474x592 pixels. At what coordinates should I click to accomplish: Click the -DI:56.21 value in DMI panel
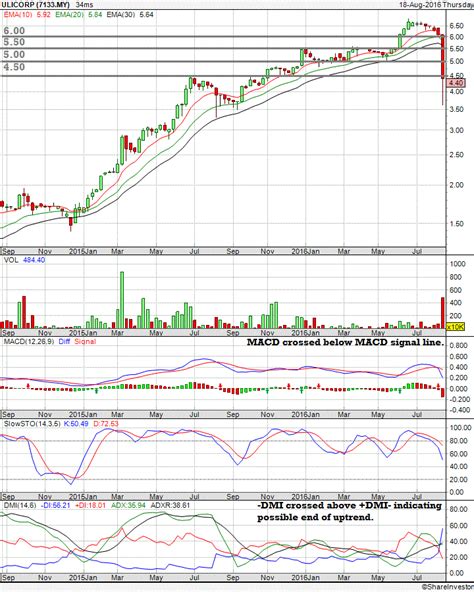[x=55, y=505]
